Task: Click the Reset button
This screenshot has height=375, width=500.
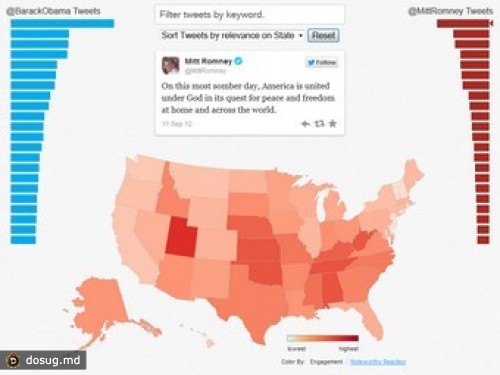Action: [323, 36]
